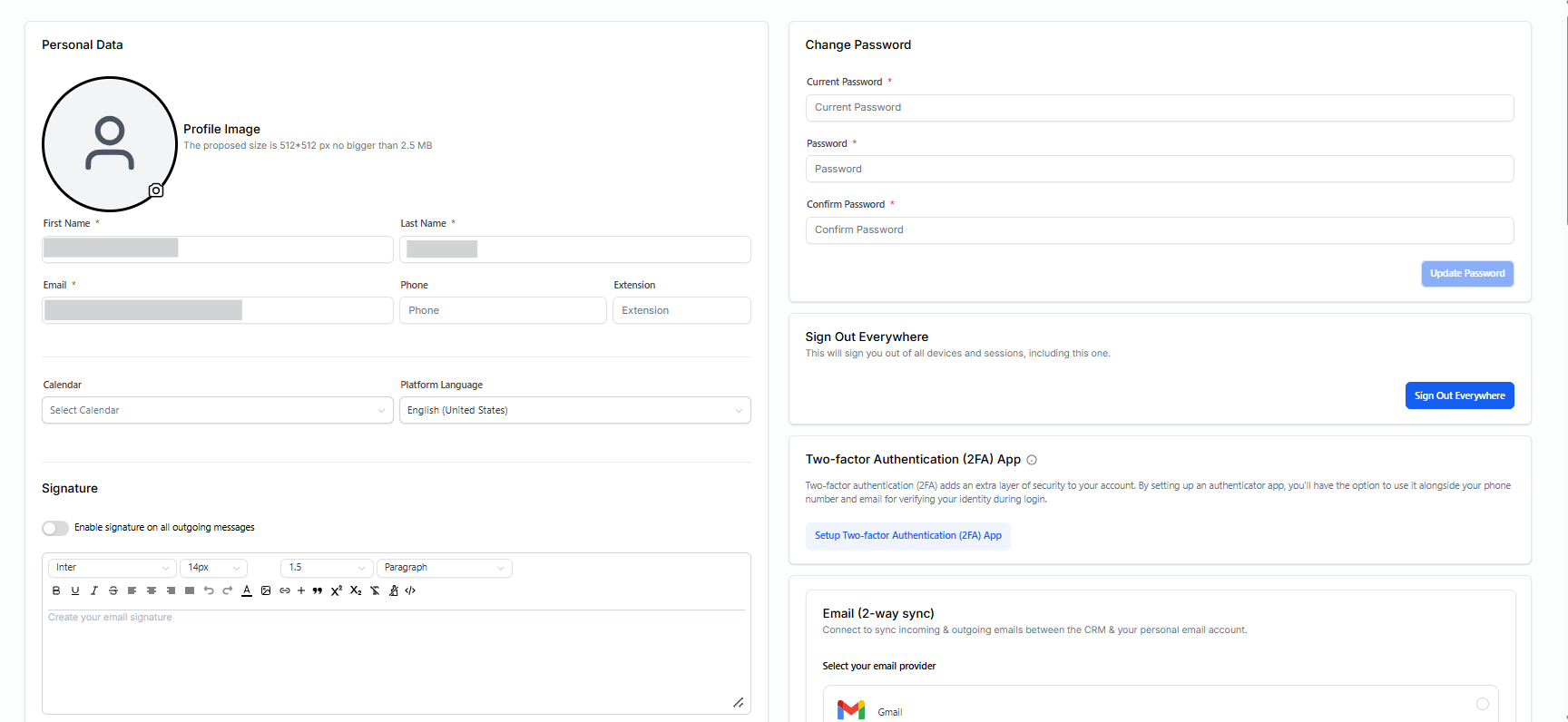Change the Paragraph style dropdown
The height and width of the screenshot is (722, 1568).
[444, 568]
